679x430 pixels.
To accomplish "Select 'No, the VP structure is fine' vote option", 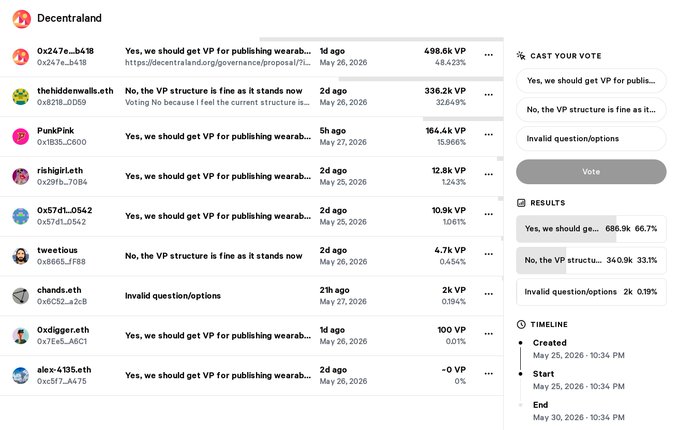I will [x=591, y=110].
